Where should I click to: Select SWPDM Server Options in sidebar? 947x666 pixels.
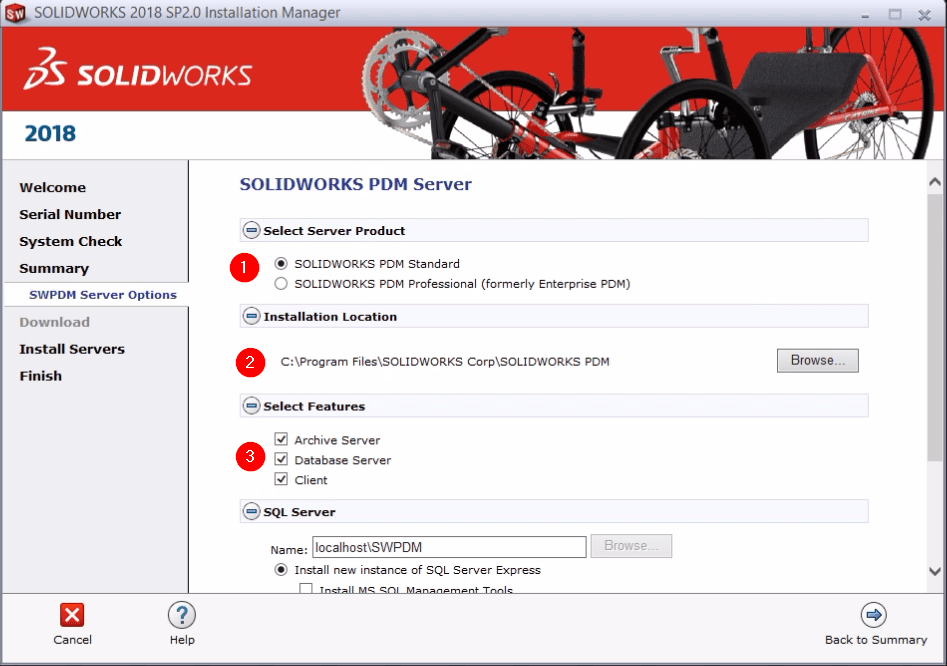click(x=103, y=295)
